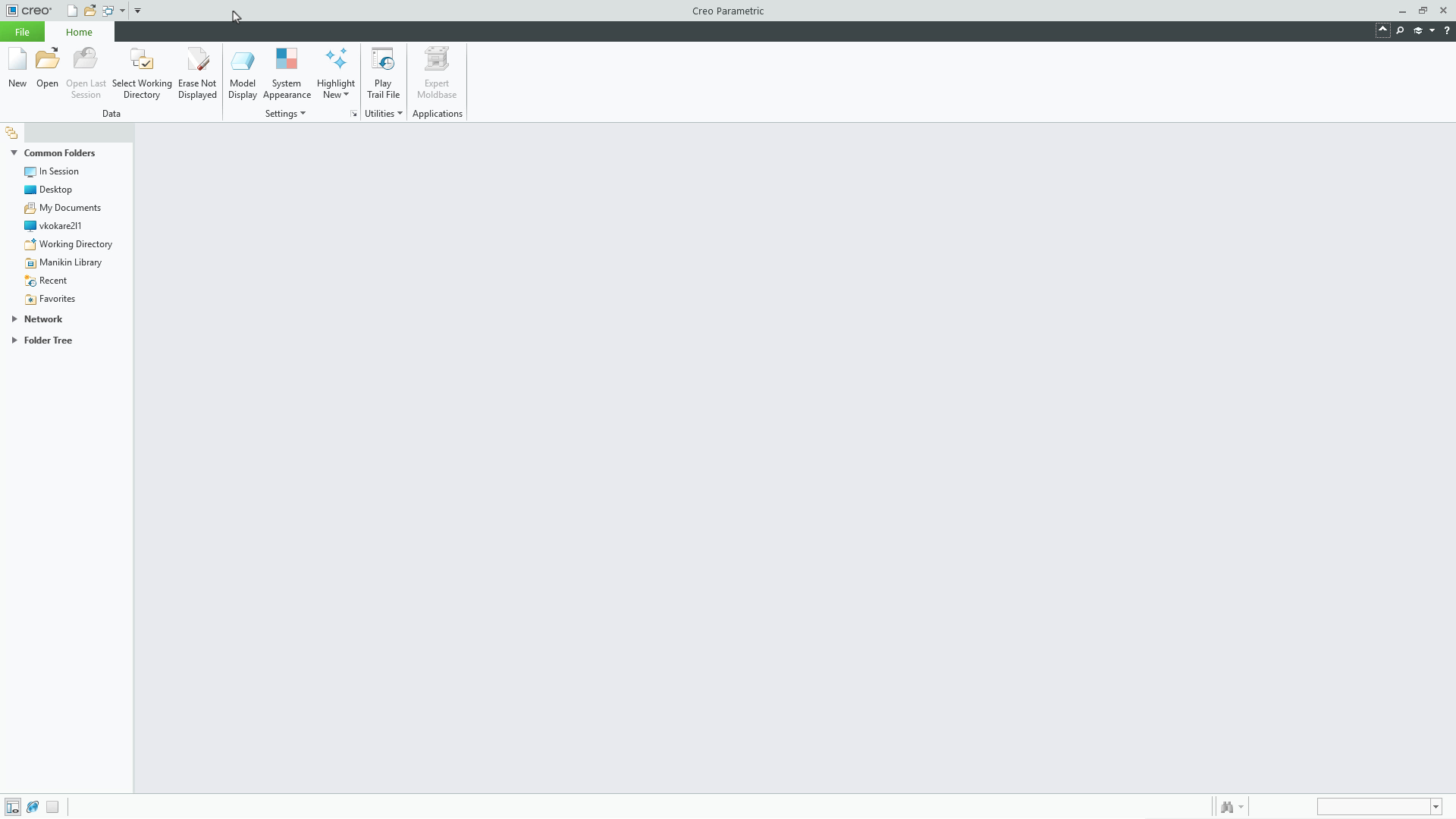The height and width of the screenshot is (819, 1456).
Task: Click the binoculars search icon in status bar
Action: pyautogui.click(x=1227, y=807)
